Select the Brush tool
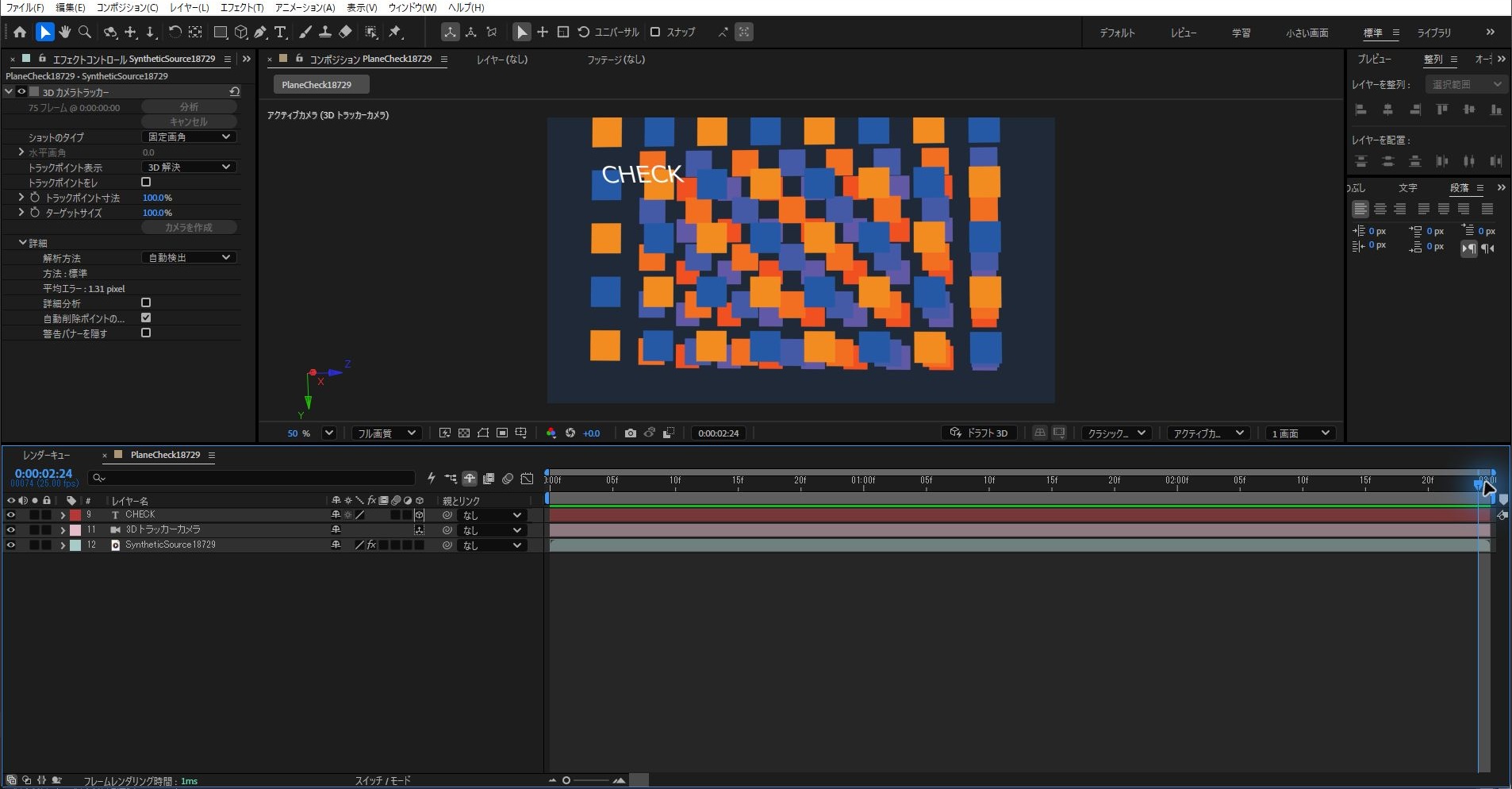Image resolution: width=1512 pixels, height=789 pixels. (305, 33)
